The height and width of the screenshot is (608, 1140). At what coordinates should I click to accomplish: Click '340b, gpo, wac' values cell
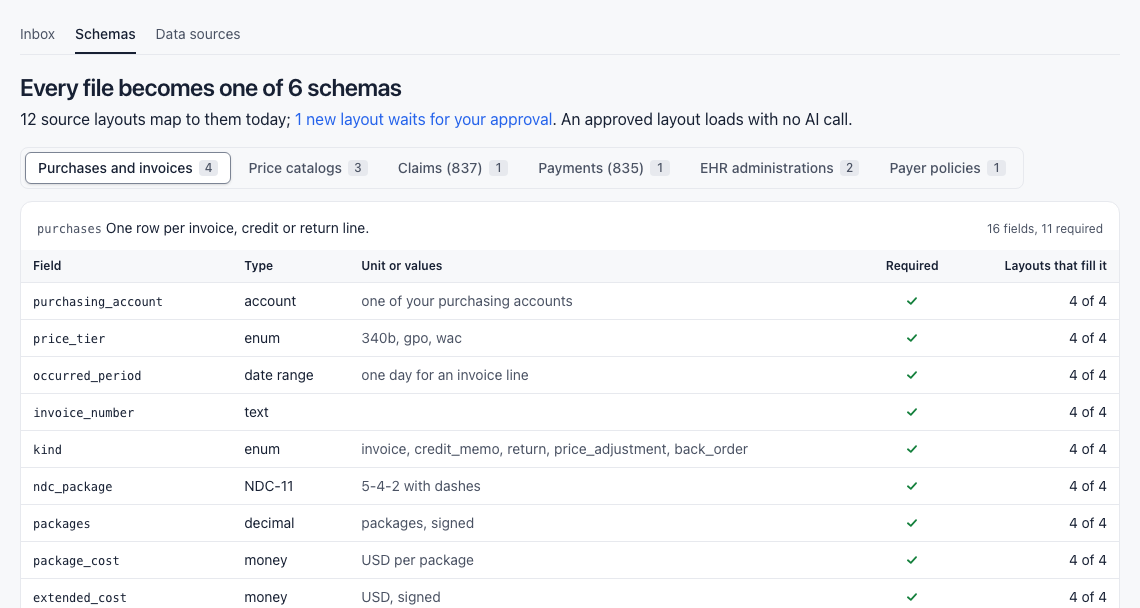pos(412,338)
